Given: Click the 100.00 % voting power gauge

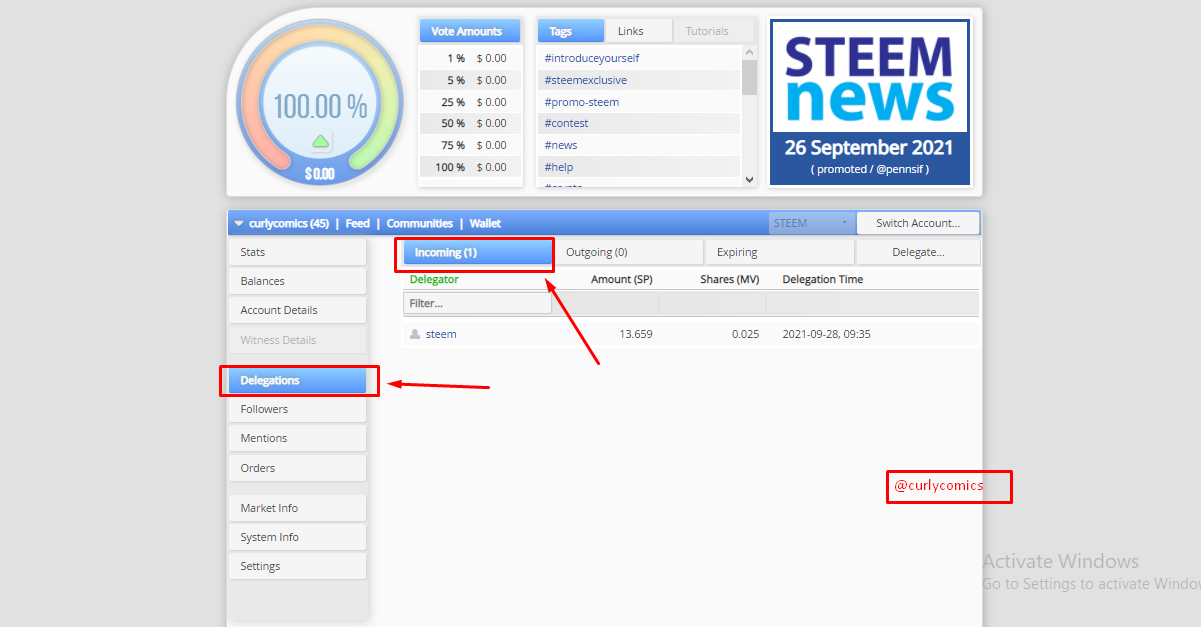Looking at the screenshot, I should coord(320,105).
